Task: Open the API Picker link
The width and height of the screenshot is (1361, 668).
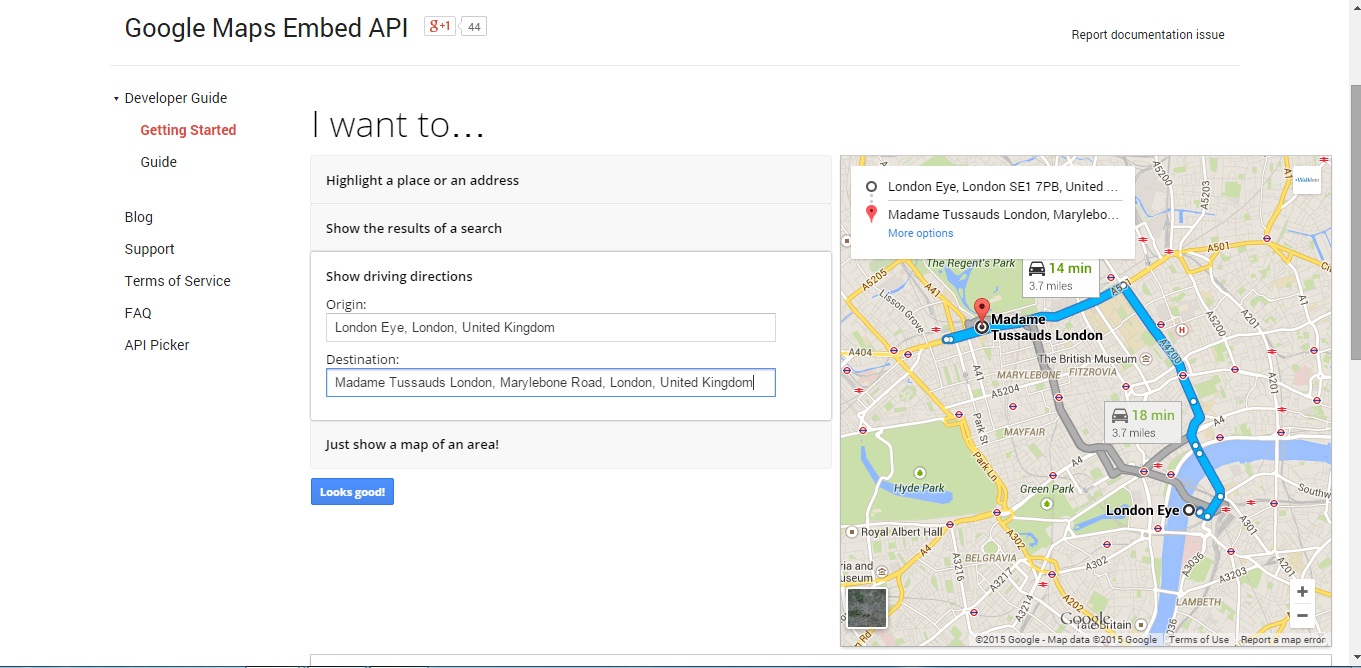Action: [x=157, y=345]
